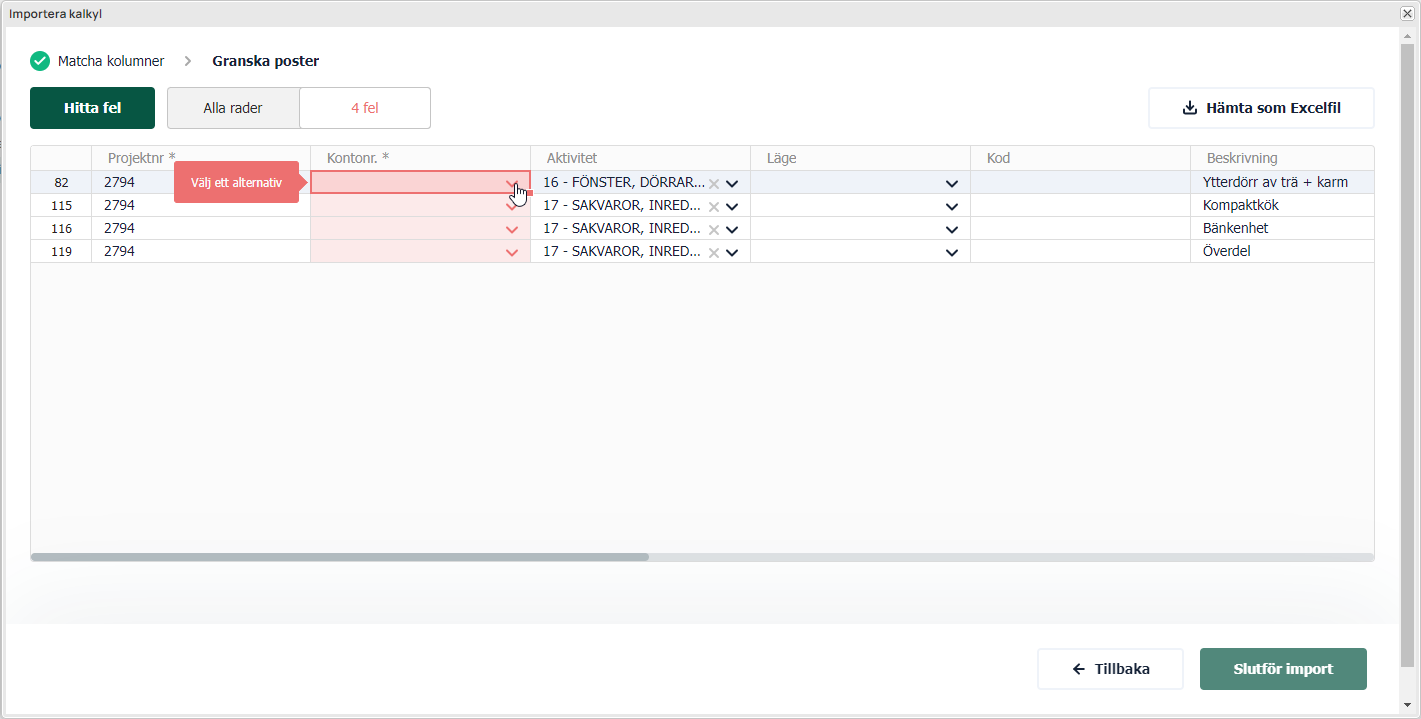Finish with Slutför import button
The width and height of the screenshot is (1421, 719).
[1283, 669]
